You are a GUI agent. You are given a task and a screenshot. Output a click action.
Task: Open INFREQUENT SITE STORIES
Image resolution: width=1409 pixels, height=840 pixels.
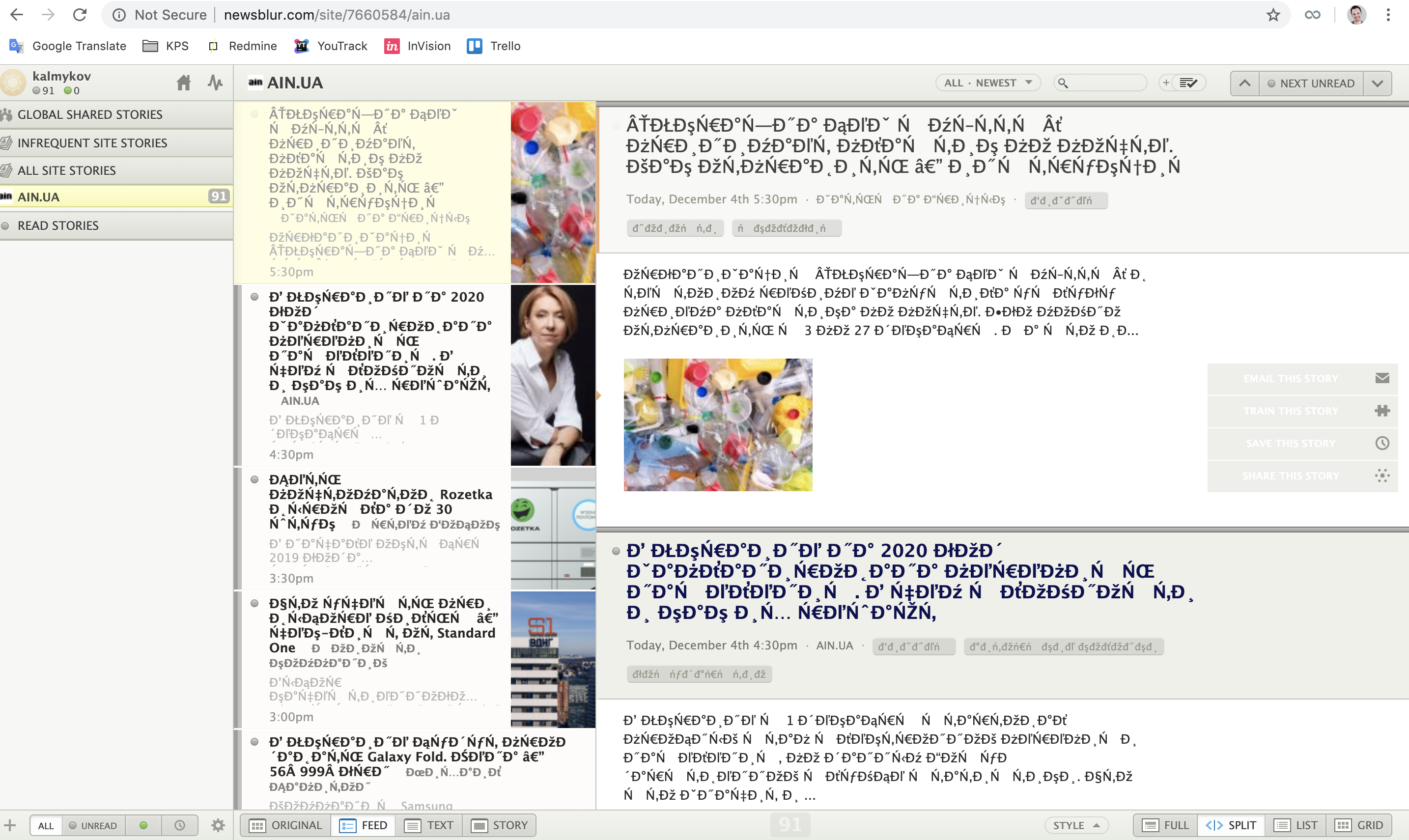click(x=116, y=142)
